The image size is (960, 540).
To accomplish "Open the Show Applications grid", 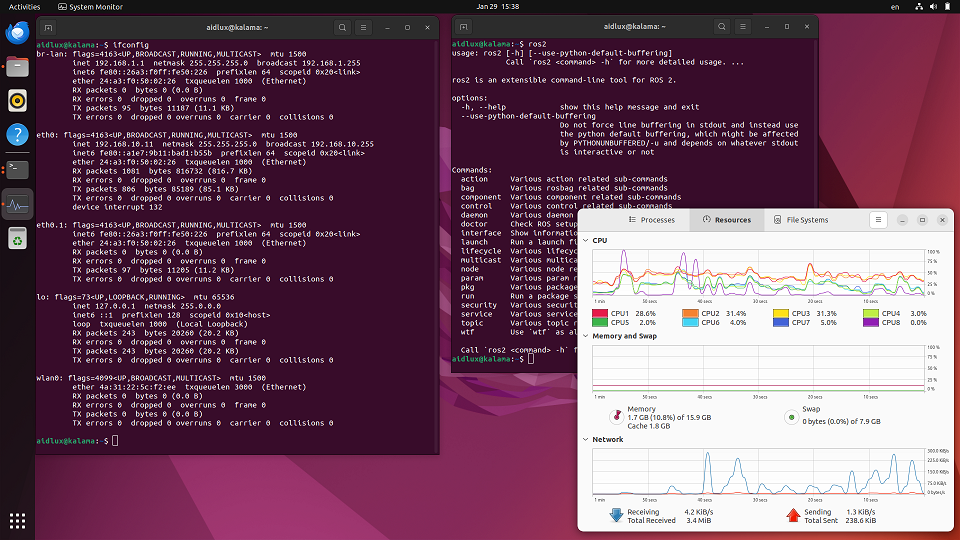I will [17, 520].
